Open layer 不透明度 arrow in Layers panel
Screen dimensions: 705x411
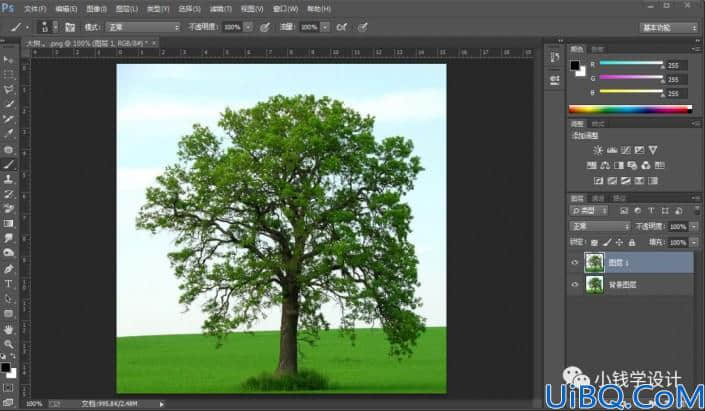click(694, 227)
